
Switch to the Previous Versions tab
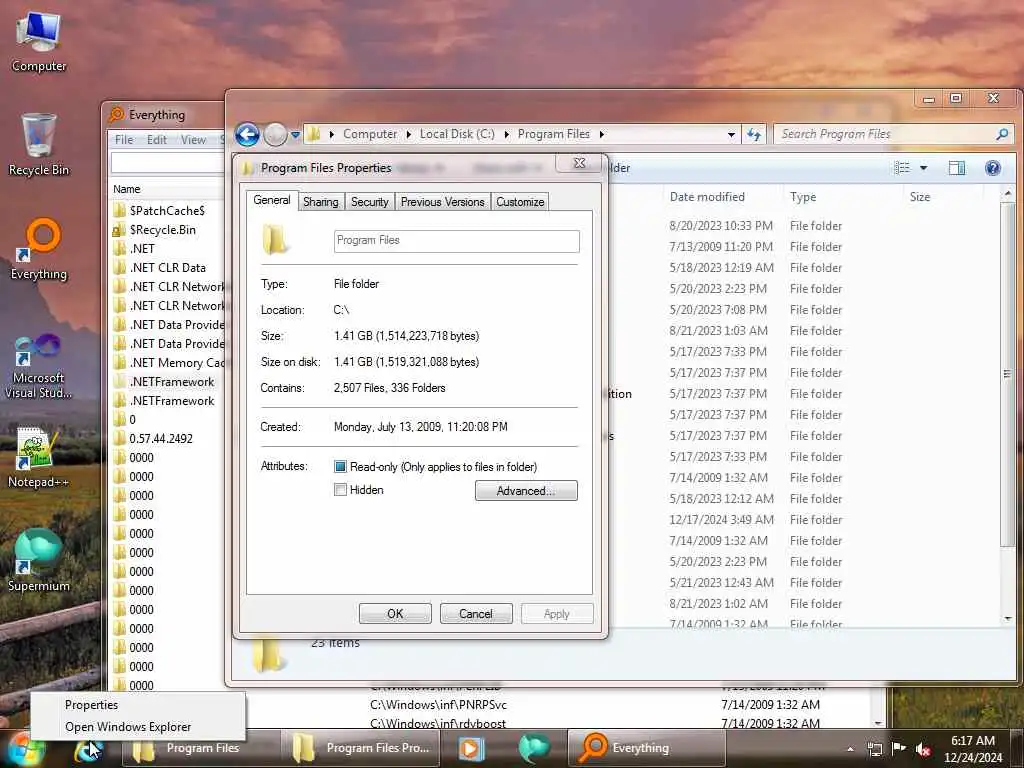(443, 202)
